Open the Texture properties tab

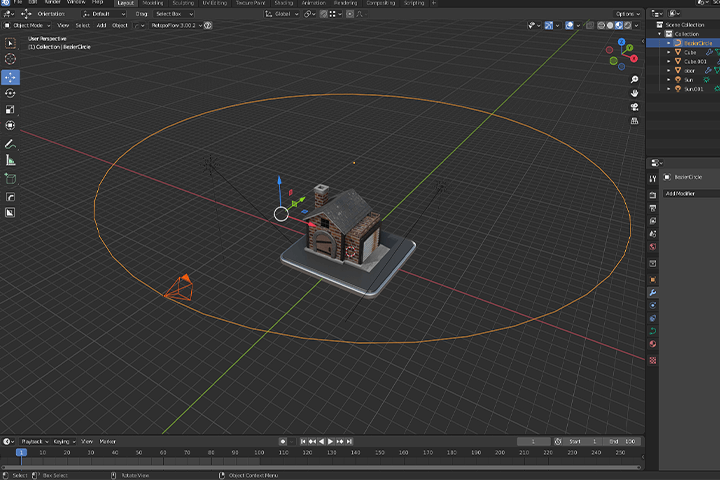pyautogui.click(x=652, y=361)
